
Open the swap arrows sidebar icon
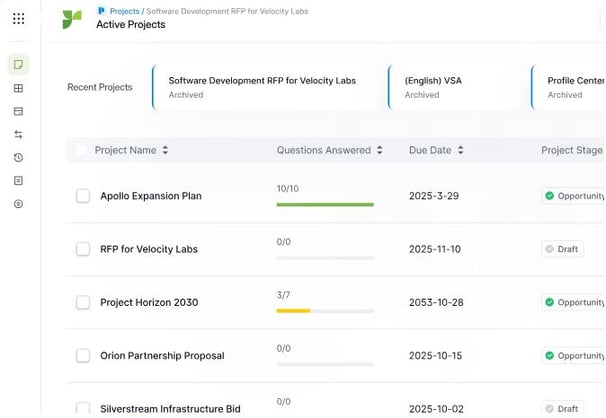[18, 134]
